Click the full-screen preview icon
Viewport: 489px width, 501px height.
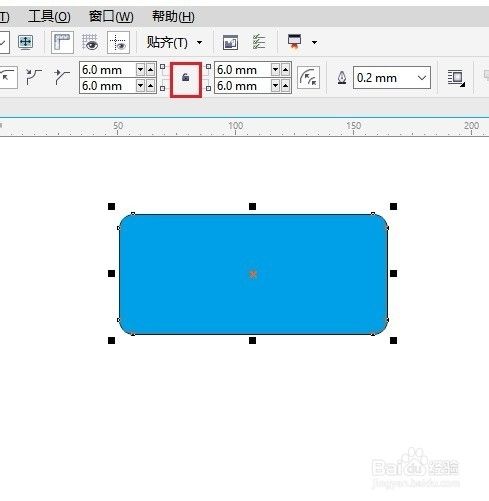pyautogui.click(x=26, y=42)
